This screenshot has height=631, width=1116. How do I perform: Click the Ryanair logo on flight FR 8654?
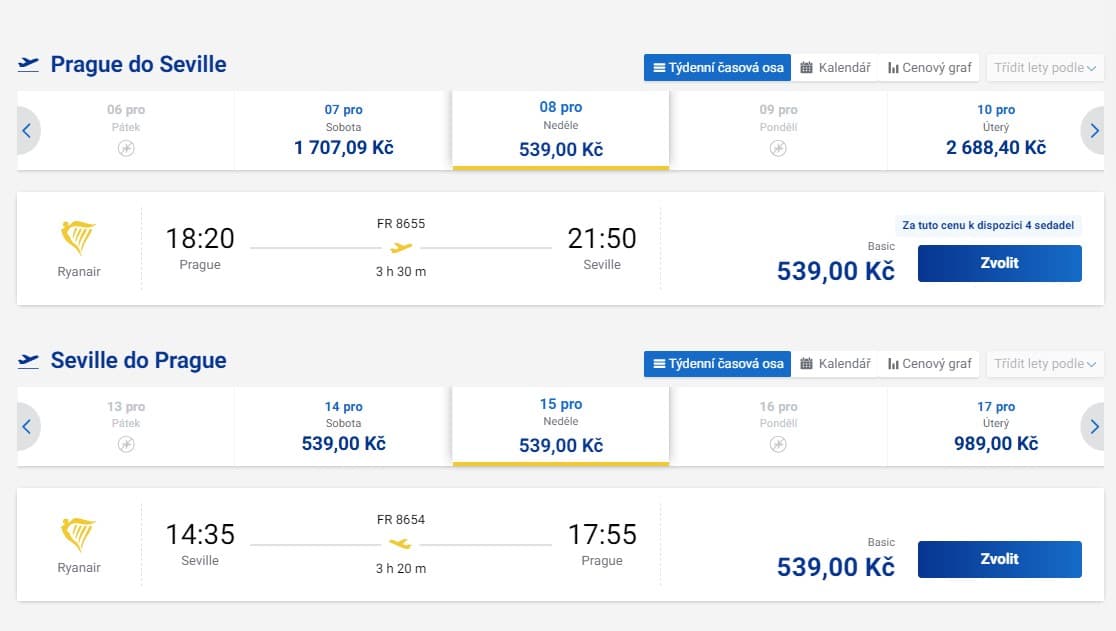[78, 534]
